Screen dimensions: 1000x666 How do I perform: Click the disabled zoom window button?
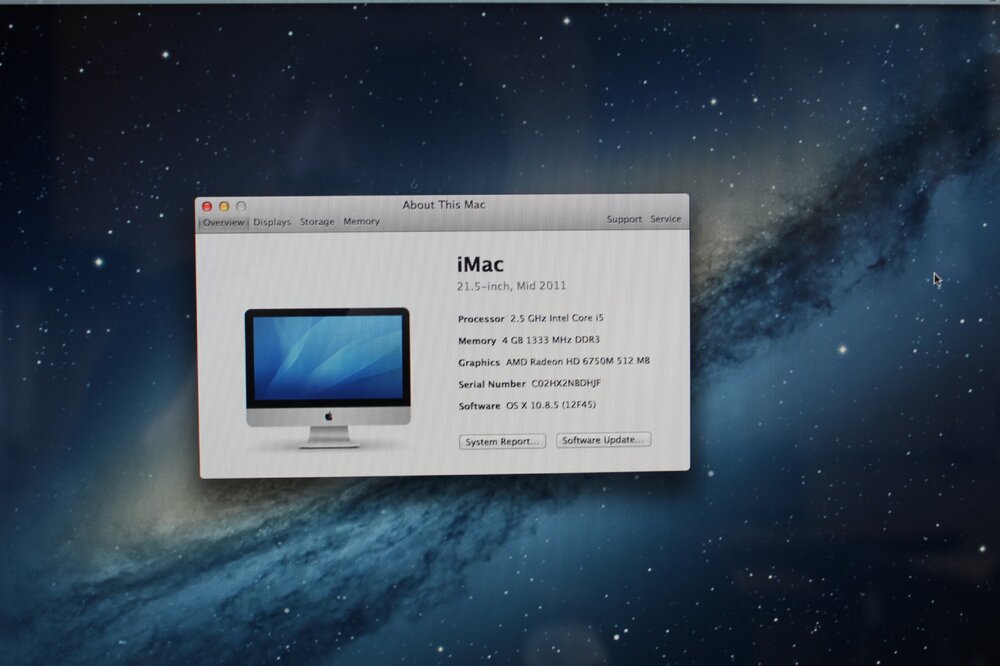pyautogui.click(x=241, y=206)
